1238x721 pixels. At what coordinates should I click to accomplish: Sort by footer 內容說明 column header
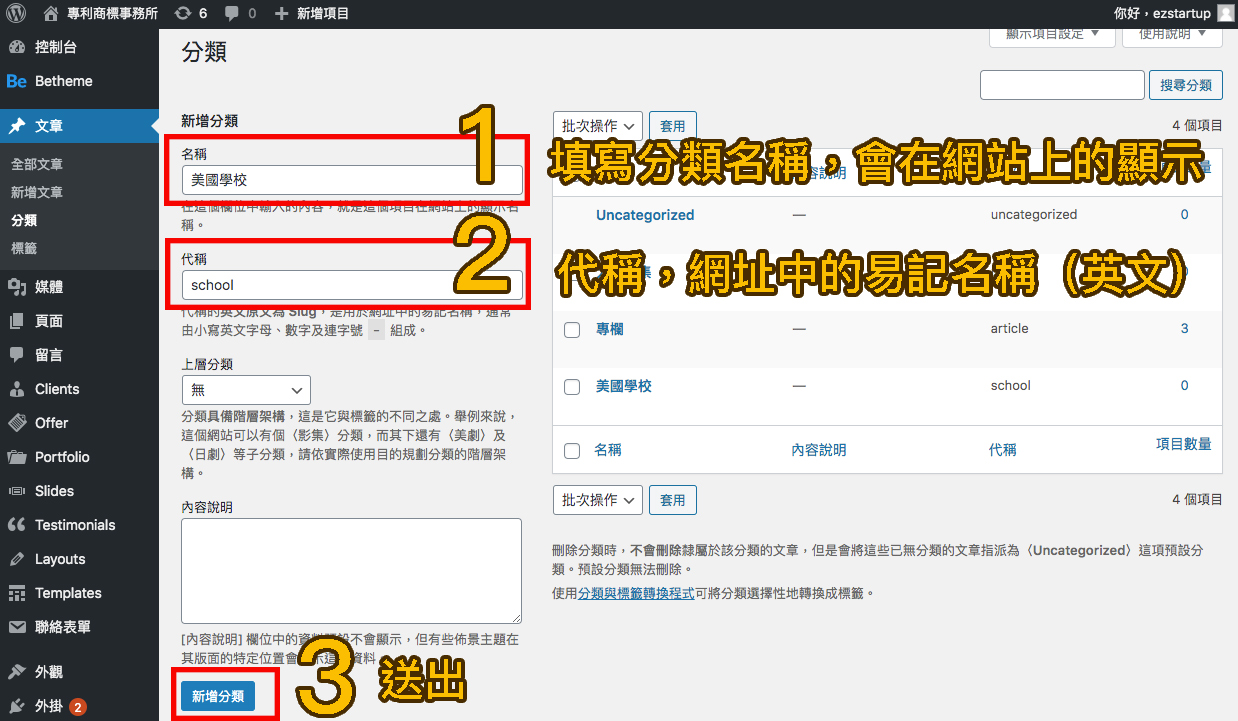tap(819, 450)
